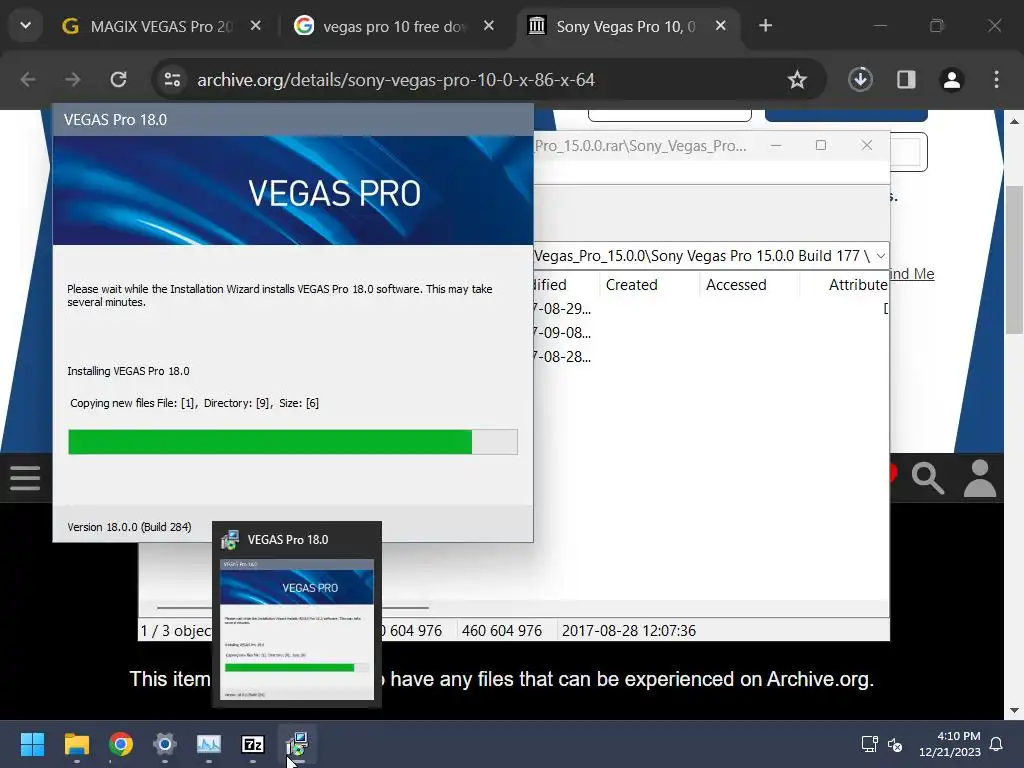Open Settings gear app in taskbar
1024x768 pixels.
165,744
